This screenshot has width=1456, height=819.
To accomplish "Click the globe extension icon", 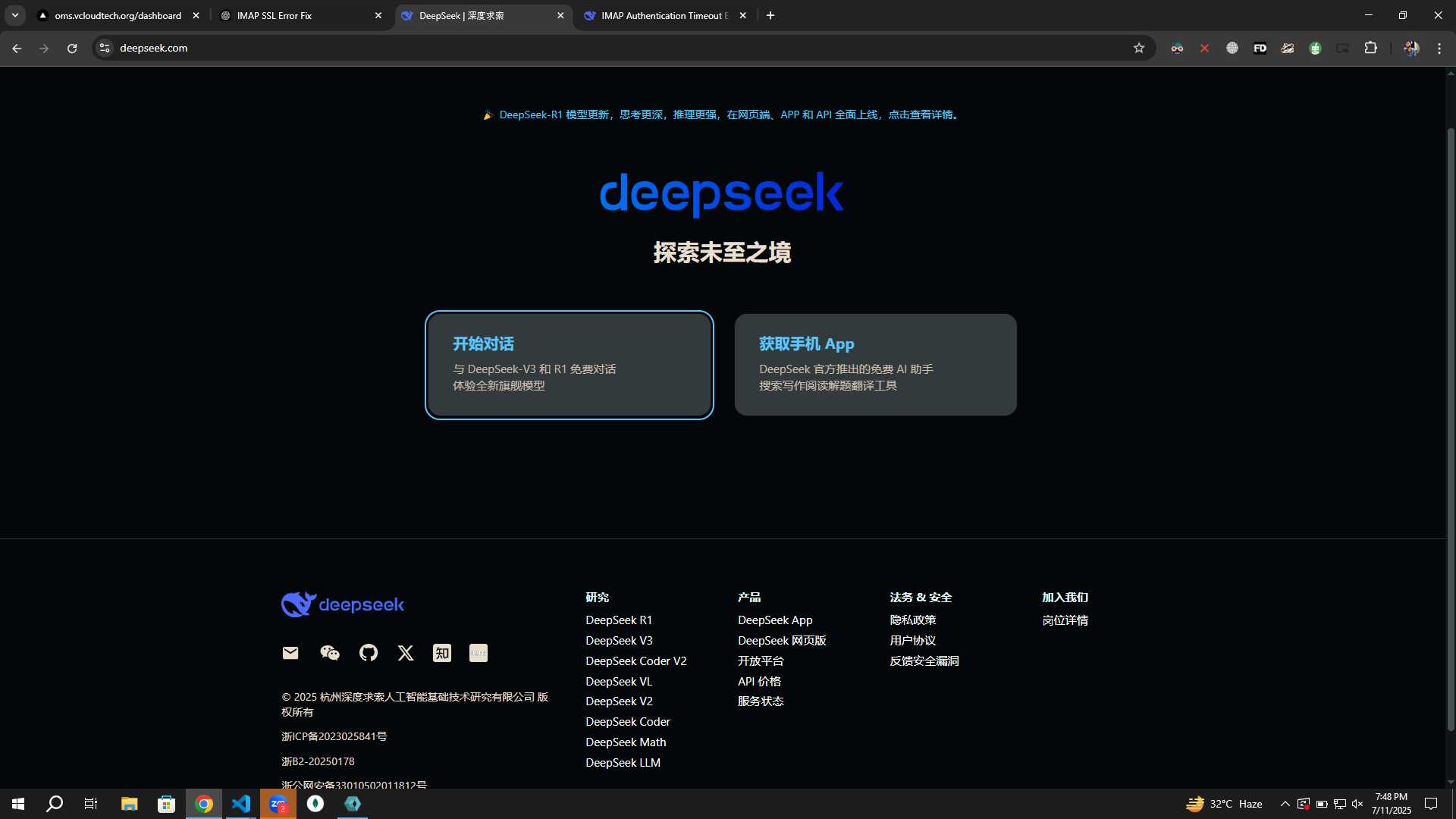I will click(x=1232, y=48).
